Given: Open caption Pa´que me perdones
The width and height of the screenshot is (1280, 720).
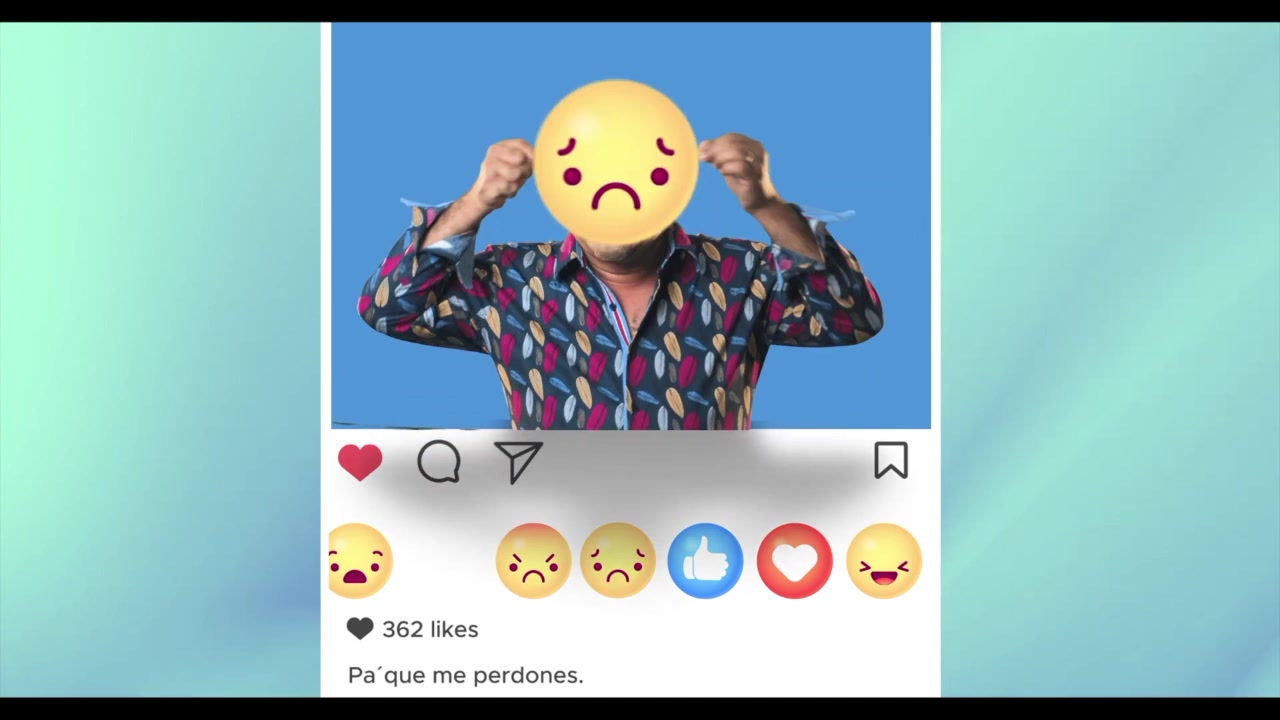Looking at the screenshot, I should [x=465, y=675].
